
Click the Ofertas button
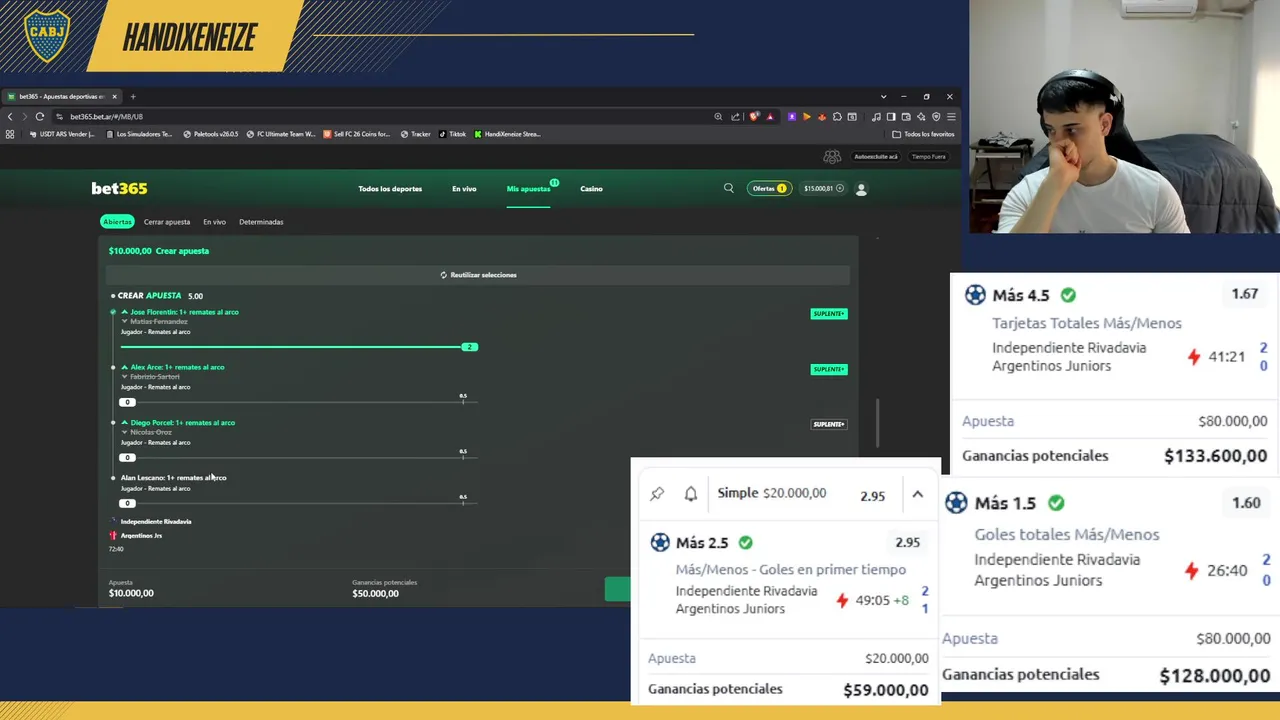point(769,188)
